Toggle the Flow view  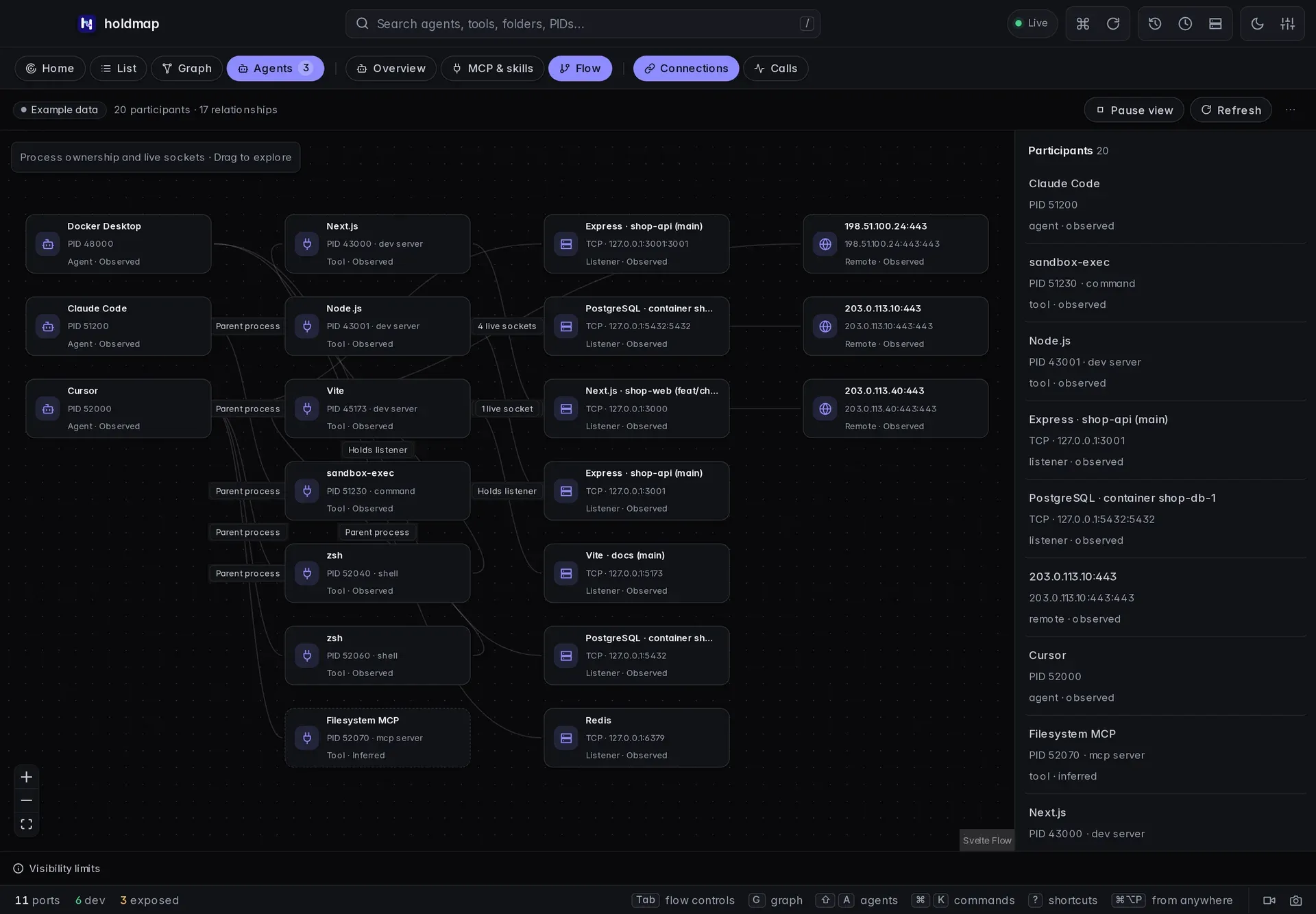coord(580,69)
